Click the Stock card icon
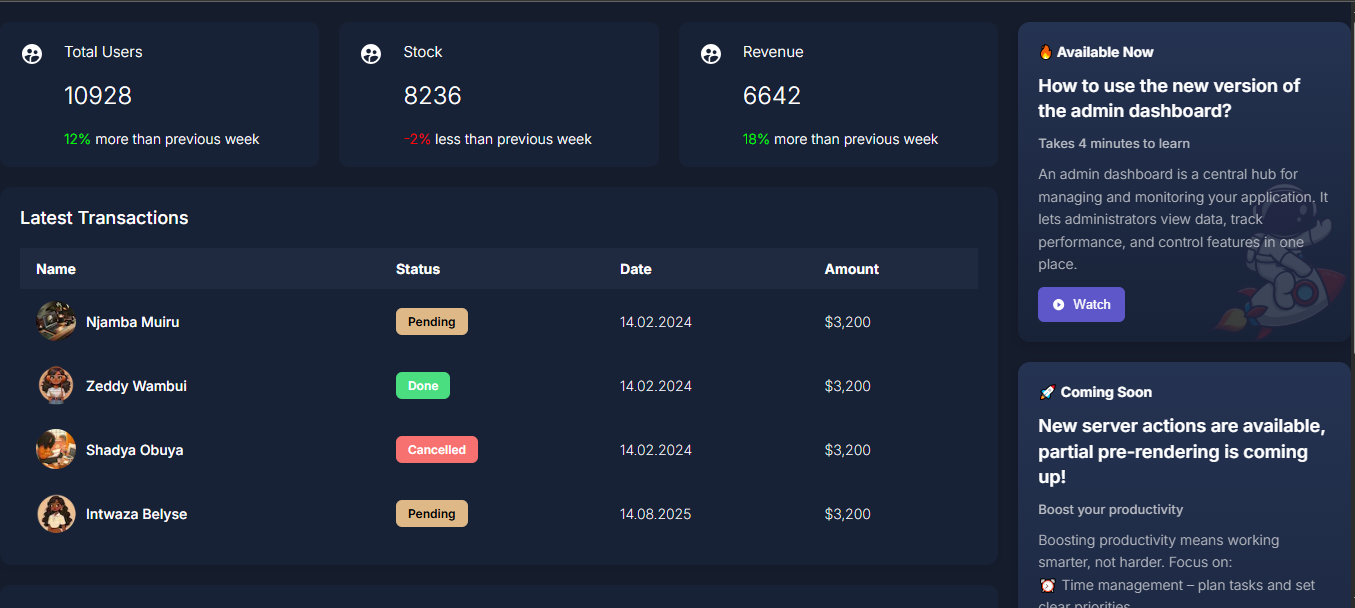Viewport: 1355px width, 608px height. (371, 54)
